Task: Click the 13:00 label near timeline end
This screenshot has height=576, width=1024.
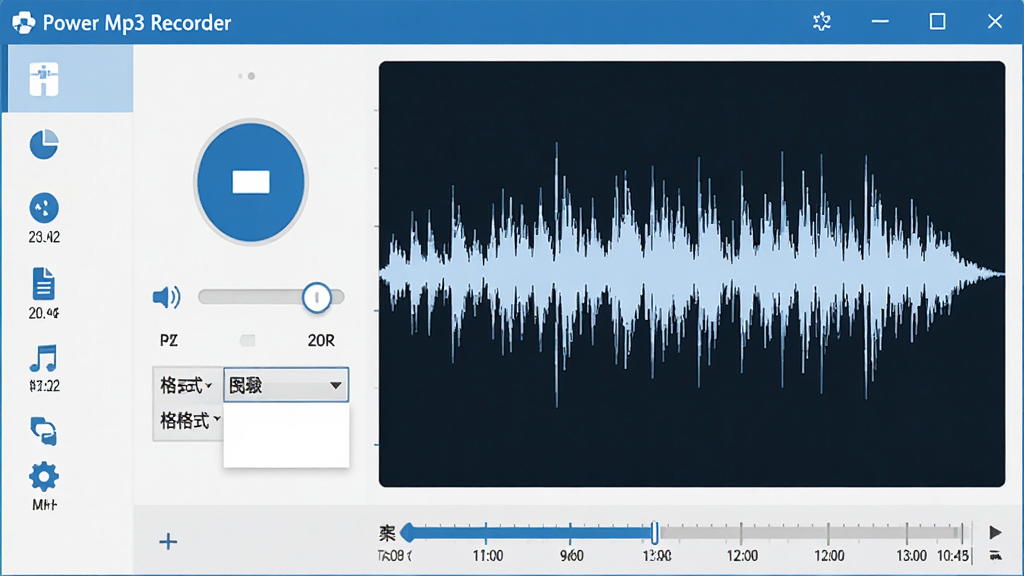Action: point(911,556)
